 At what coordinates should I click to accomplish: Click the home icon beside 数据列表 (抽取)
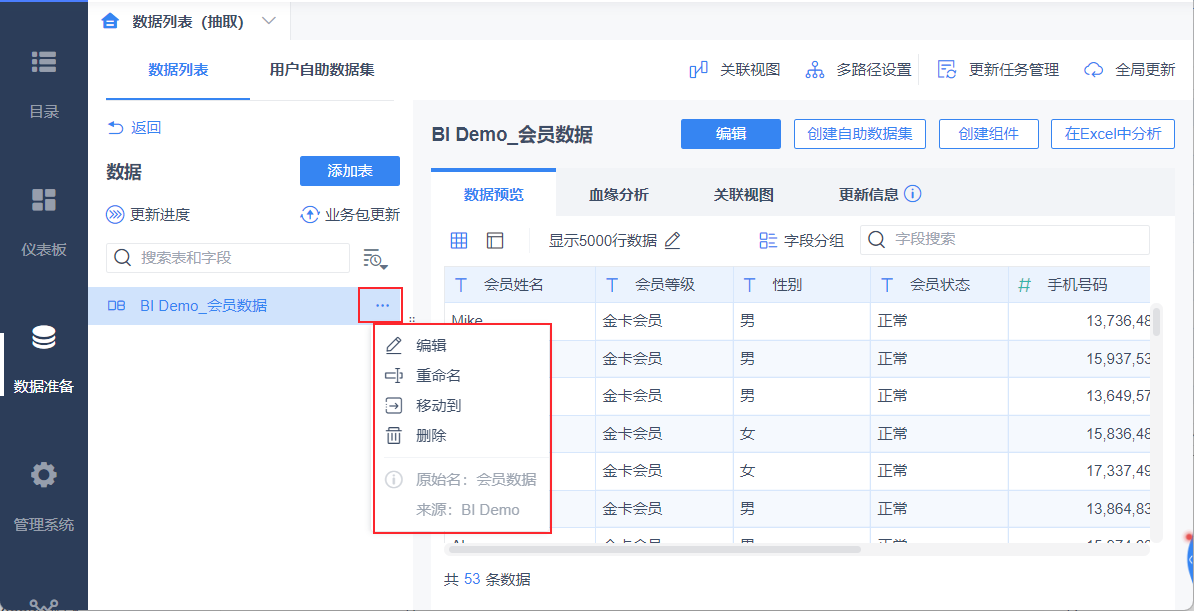tap(110, 21)
